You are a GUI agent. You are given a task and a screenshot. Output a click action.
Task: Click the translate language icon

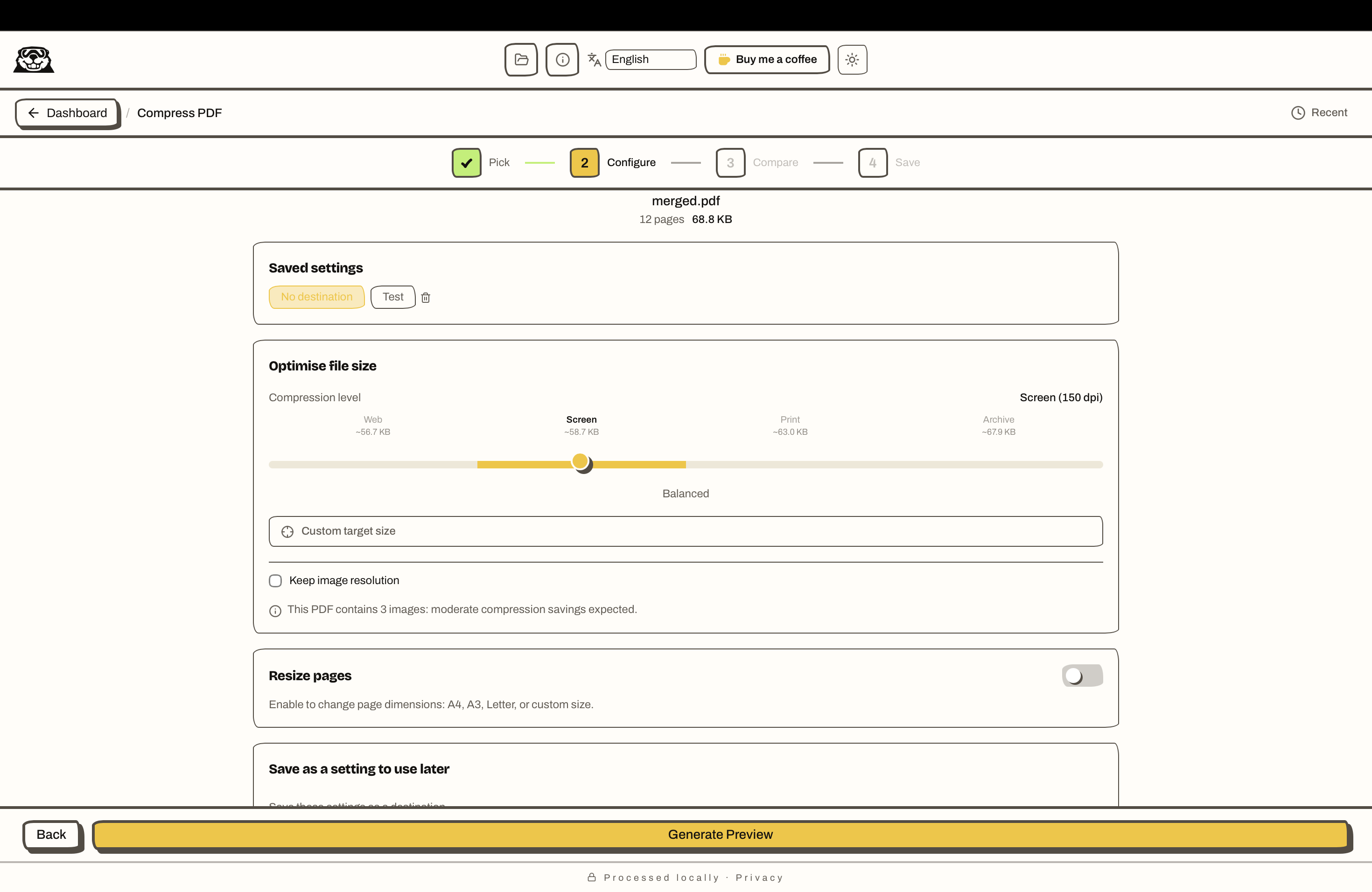(x=595, y=59)
